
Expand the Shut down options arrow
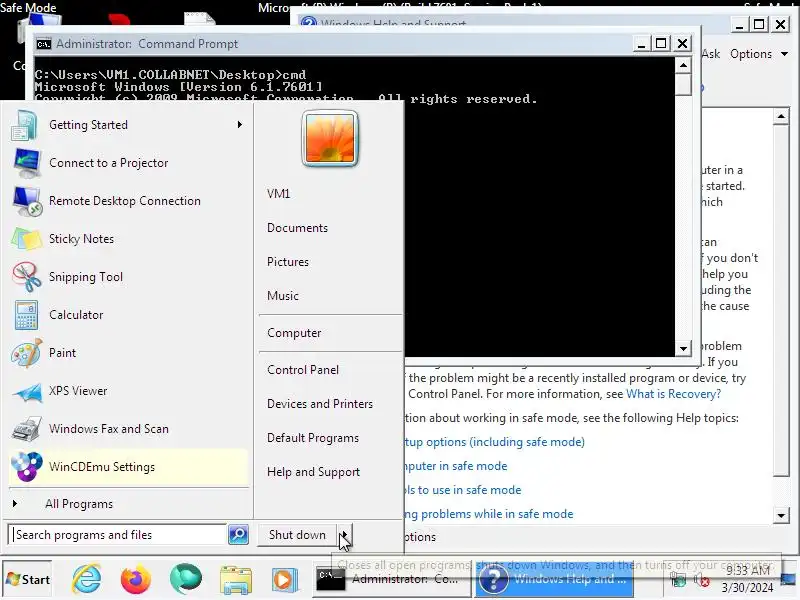pyautogui.click(x=344, y=535)
